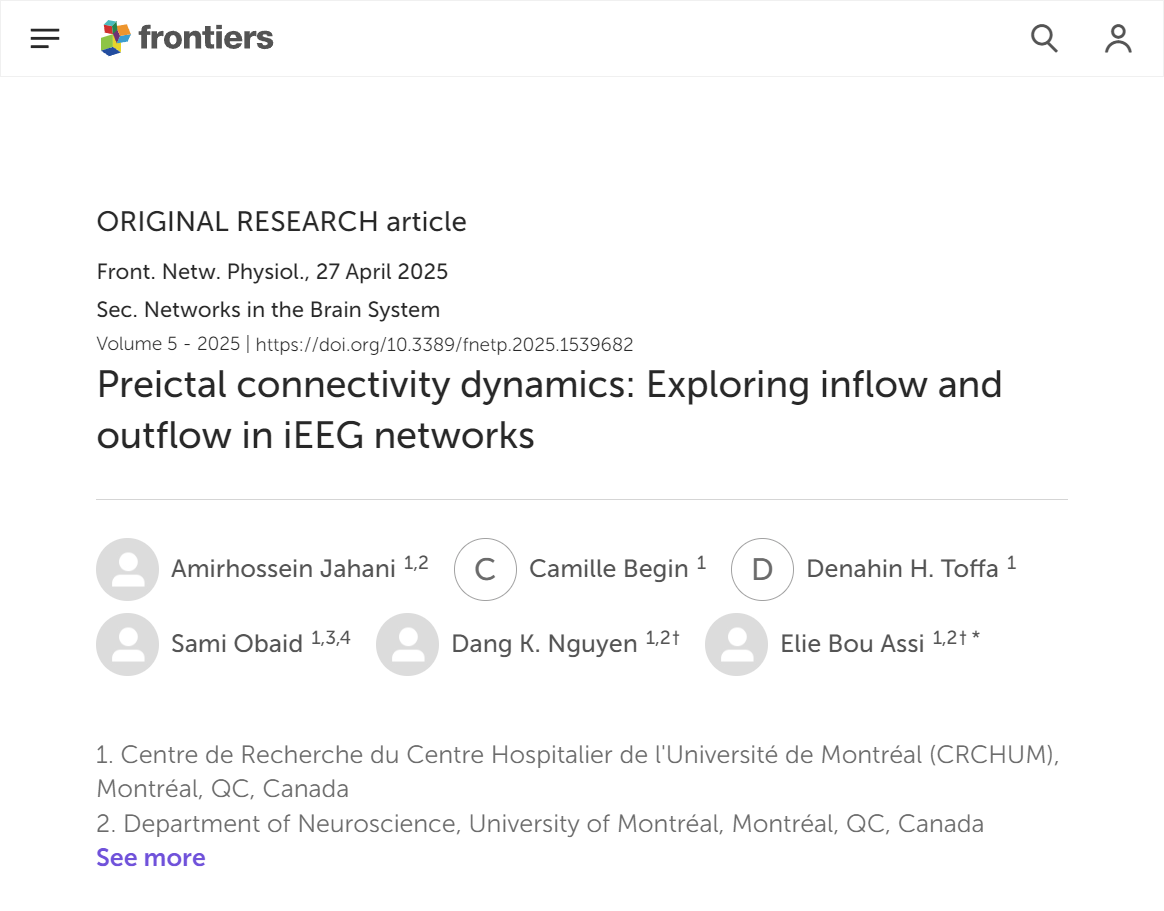The width and height of the screenshot is (1164, 911).
Task: Open the search magnifier icon
Action: [1044, 39]
